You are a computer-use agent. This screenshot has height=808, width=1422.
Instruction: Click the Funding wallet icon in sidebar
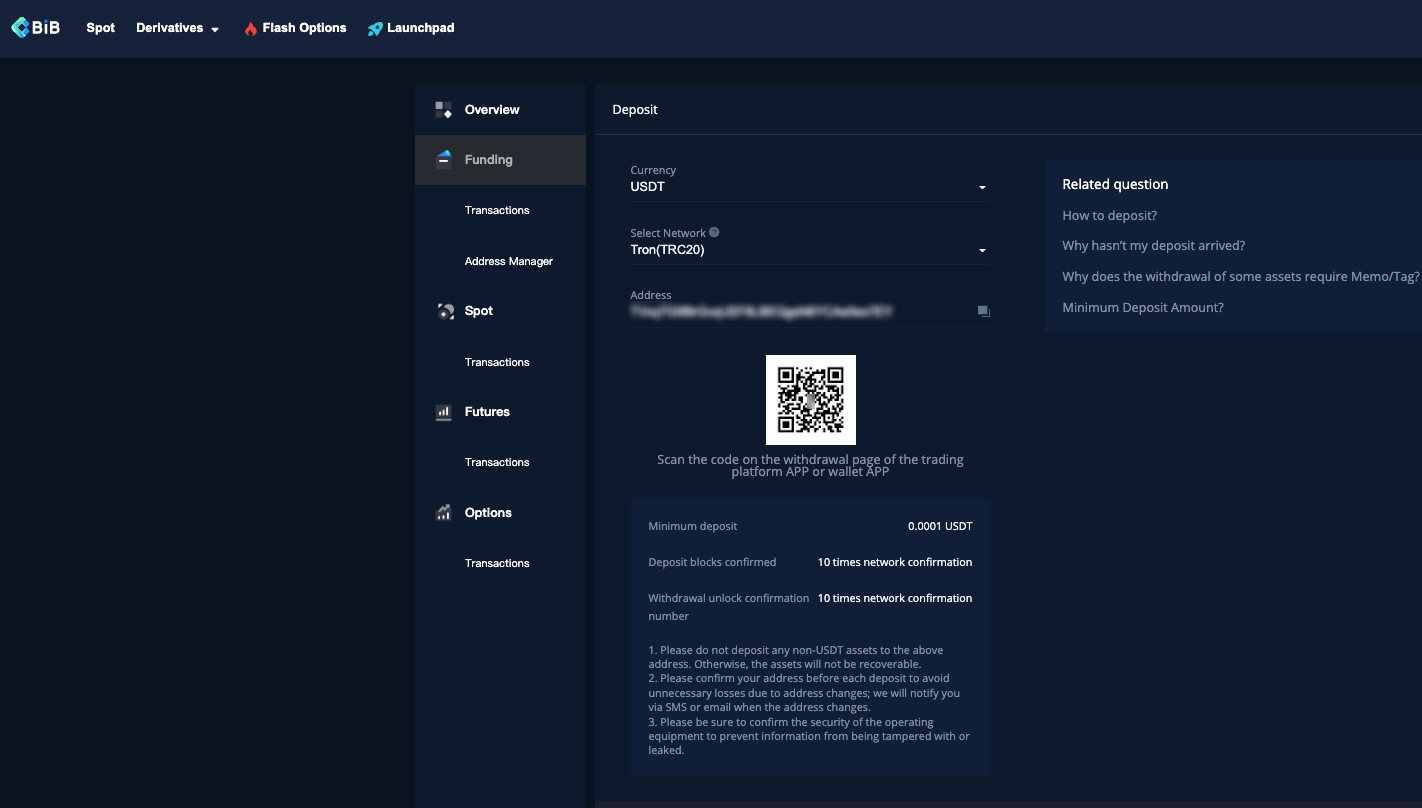[444, 159]
